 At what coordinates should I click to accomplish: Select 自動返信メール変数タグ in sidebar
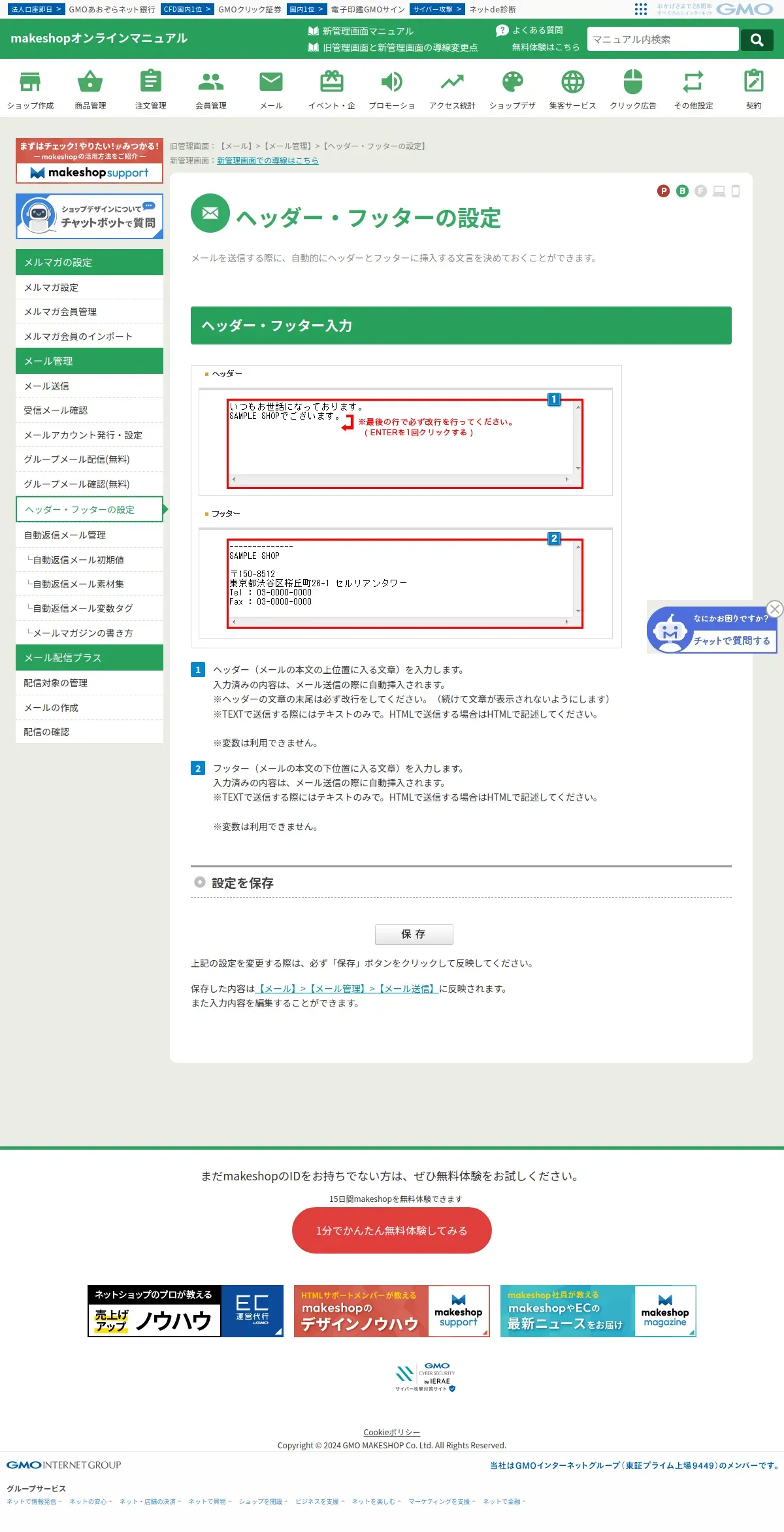coord(90,608)
